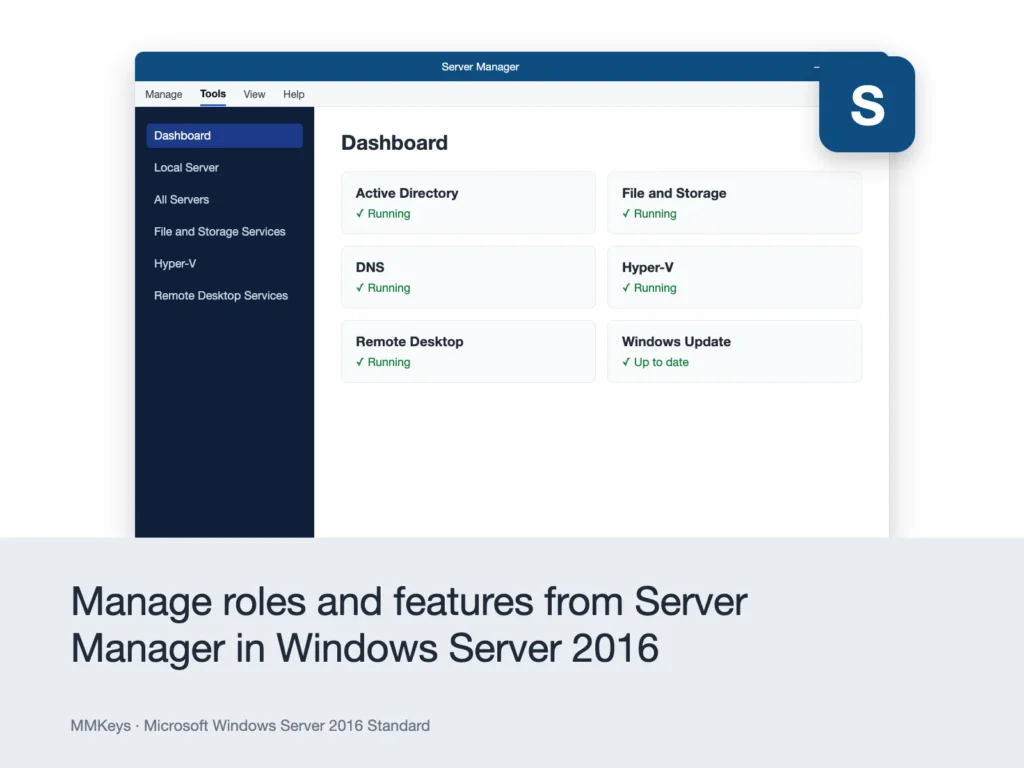Click the large S app logo

click(x=867, y=104)
